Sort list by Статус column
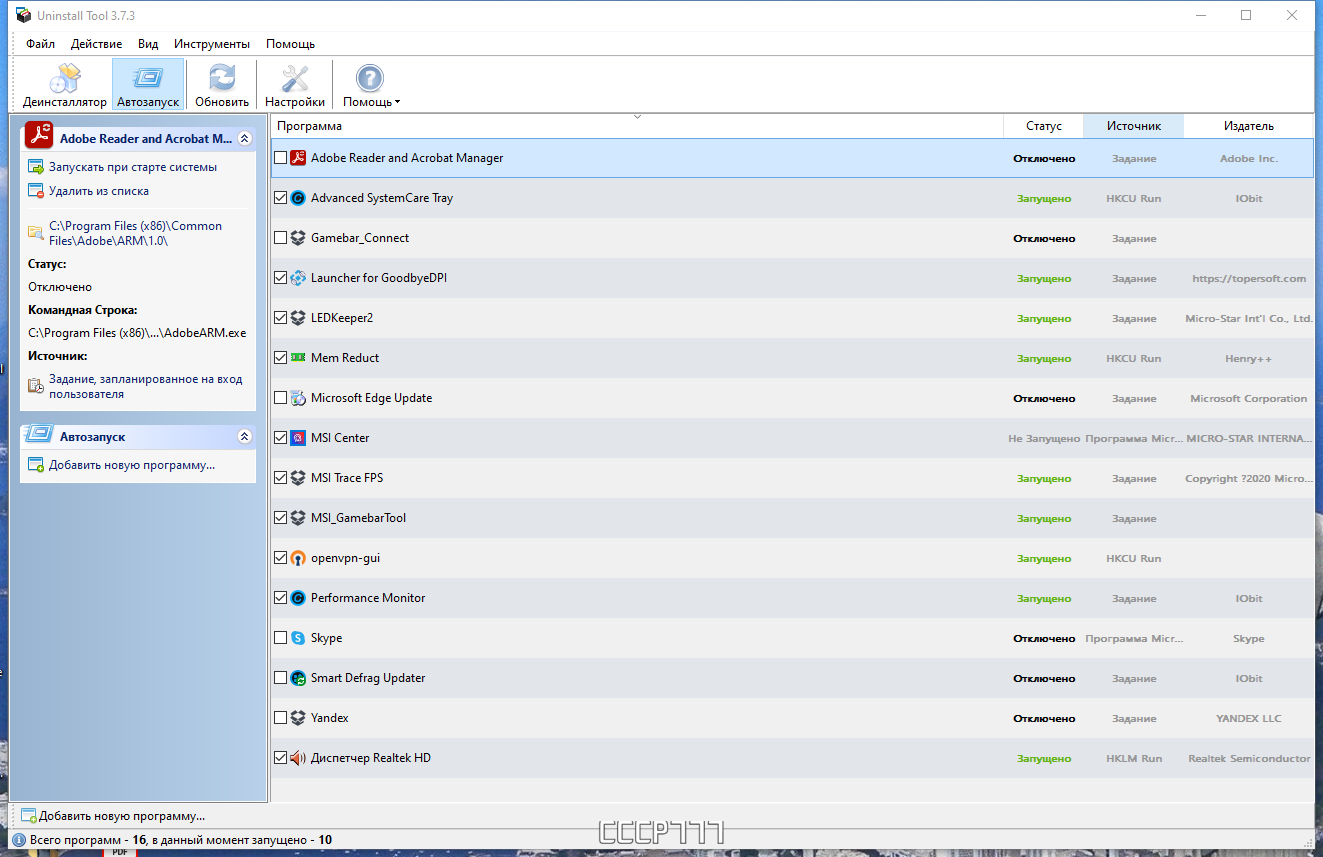Viewport: 1323px width, 857px height. 1043,126
